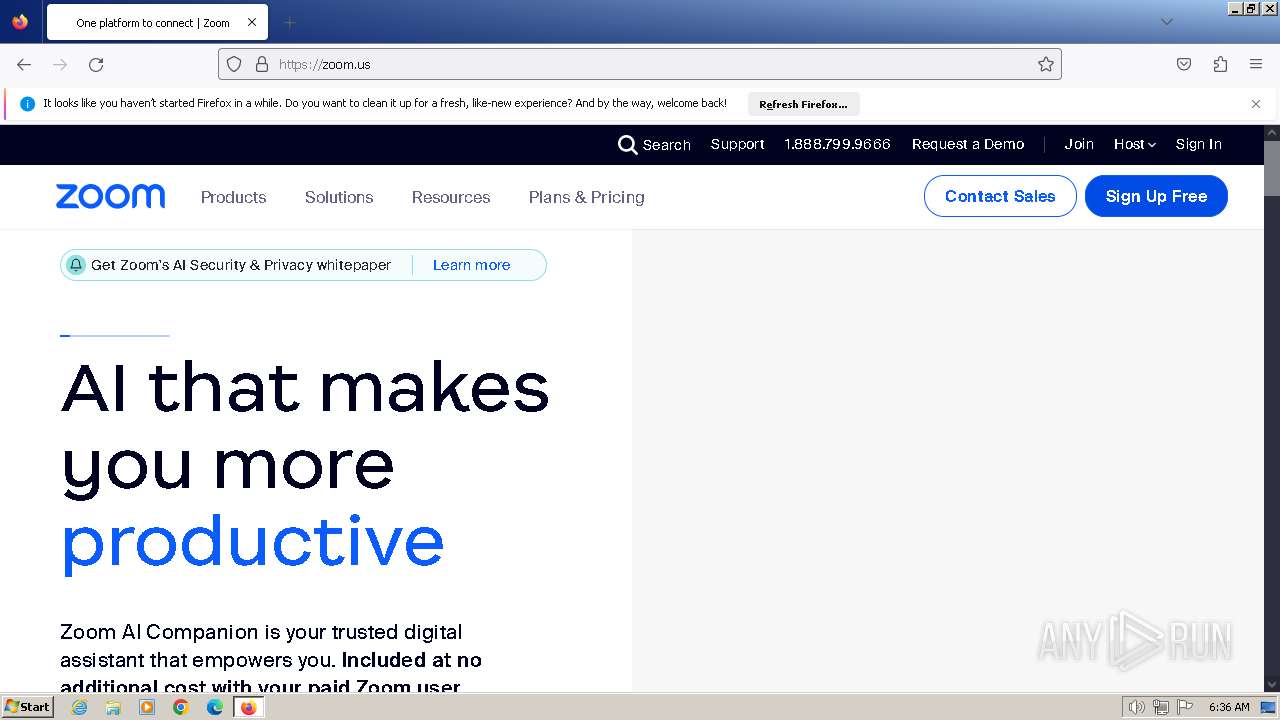Open the Firefox hamburger application menu
The height and width of the screenshot is (720, 1280).
click(x=1256, y=64)
